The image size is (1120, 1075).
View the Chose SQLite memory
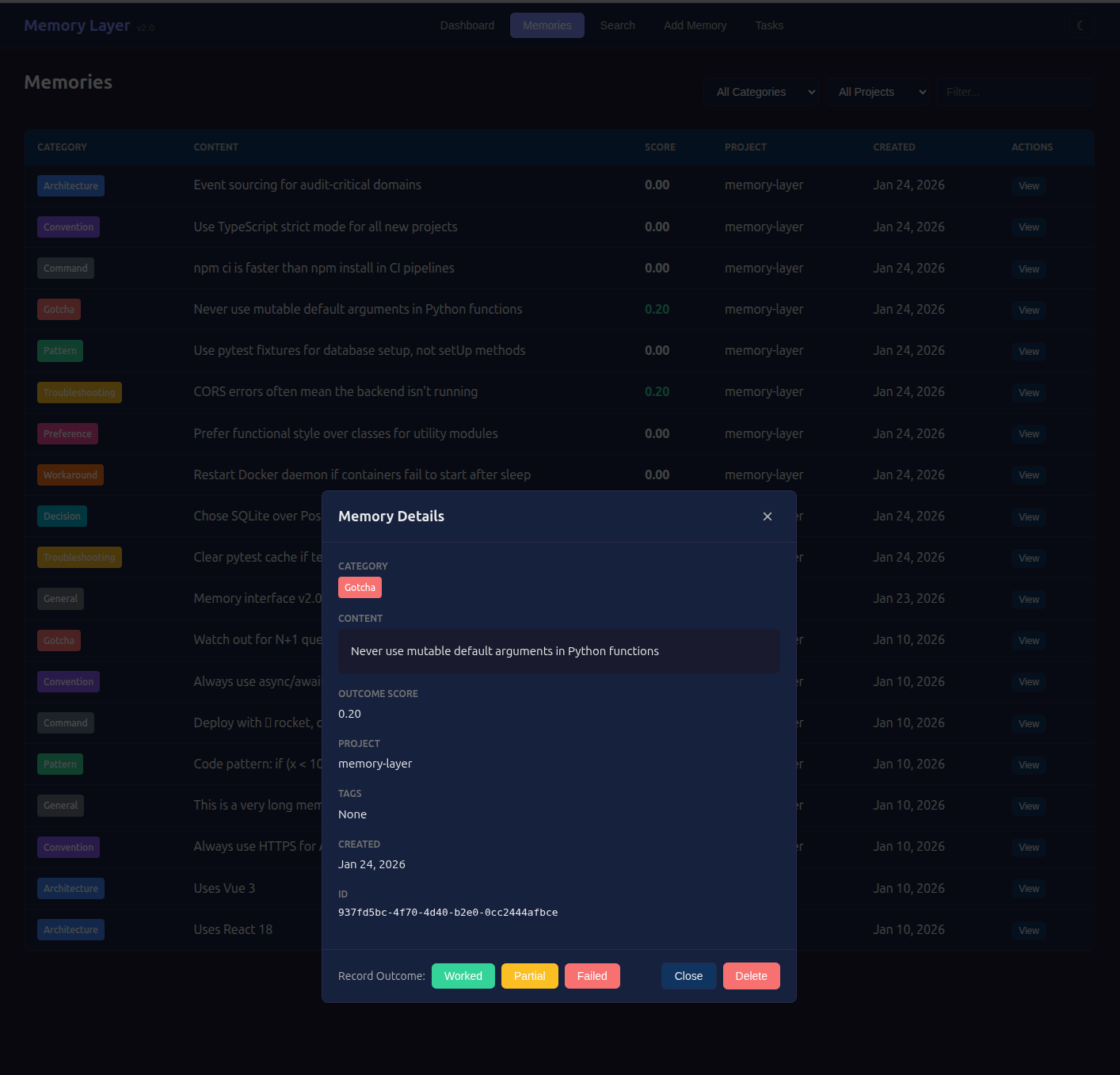tap(1029, 517)
